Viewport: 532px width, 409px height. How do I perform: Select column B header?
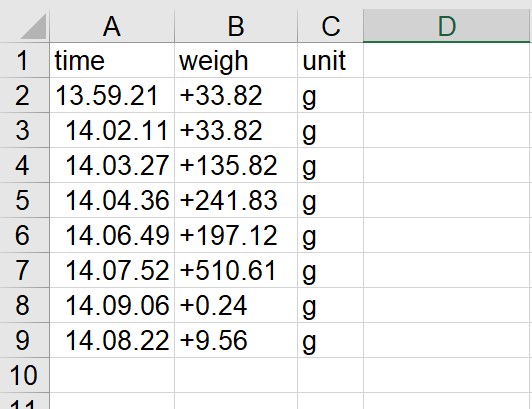[236, 26]
